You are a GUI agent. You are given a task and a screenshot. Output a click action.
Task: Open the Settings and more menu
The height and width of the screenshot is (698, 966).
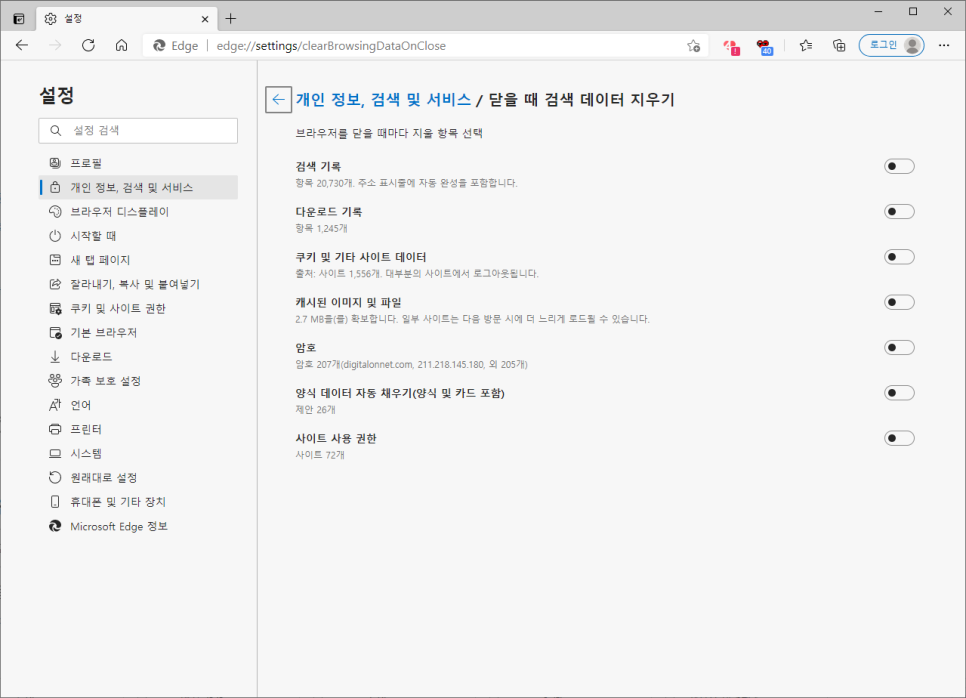[944, 45]
